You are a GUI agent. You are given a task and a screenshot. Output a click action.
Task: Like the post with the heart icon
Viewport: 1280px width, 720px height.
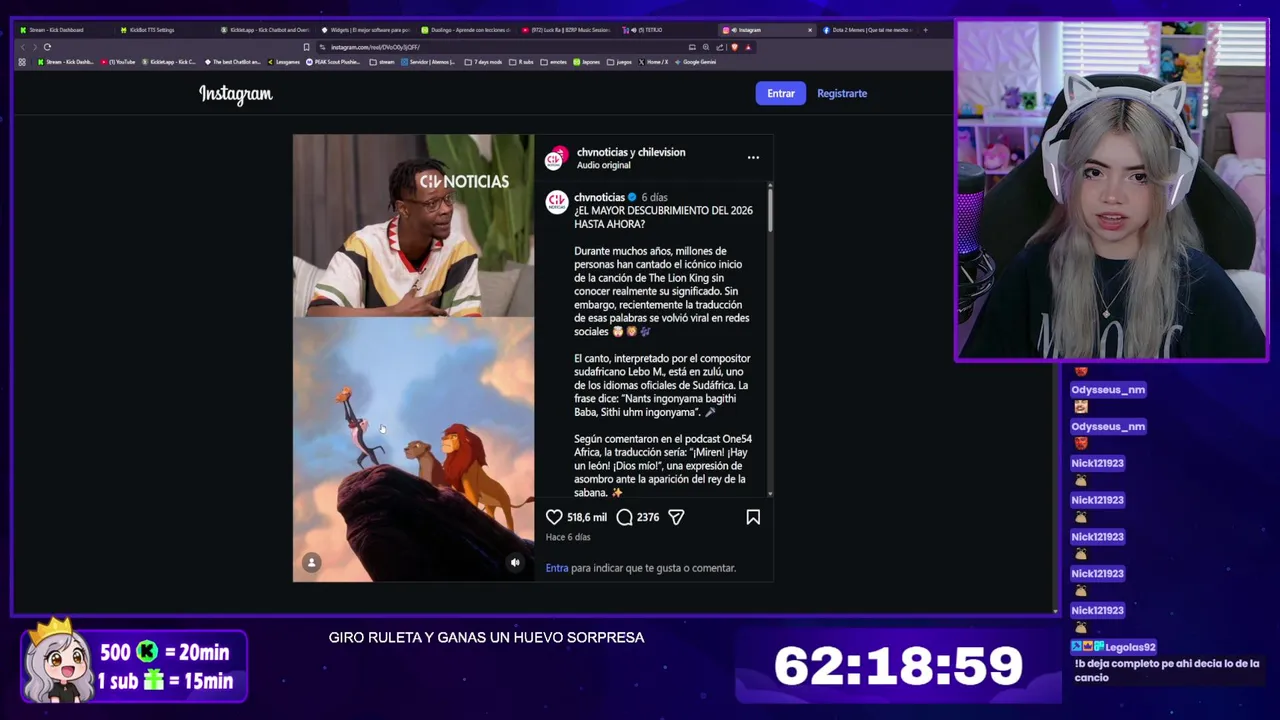[x=554, y=517]
